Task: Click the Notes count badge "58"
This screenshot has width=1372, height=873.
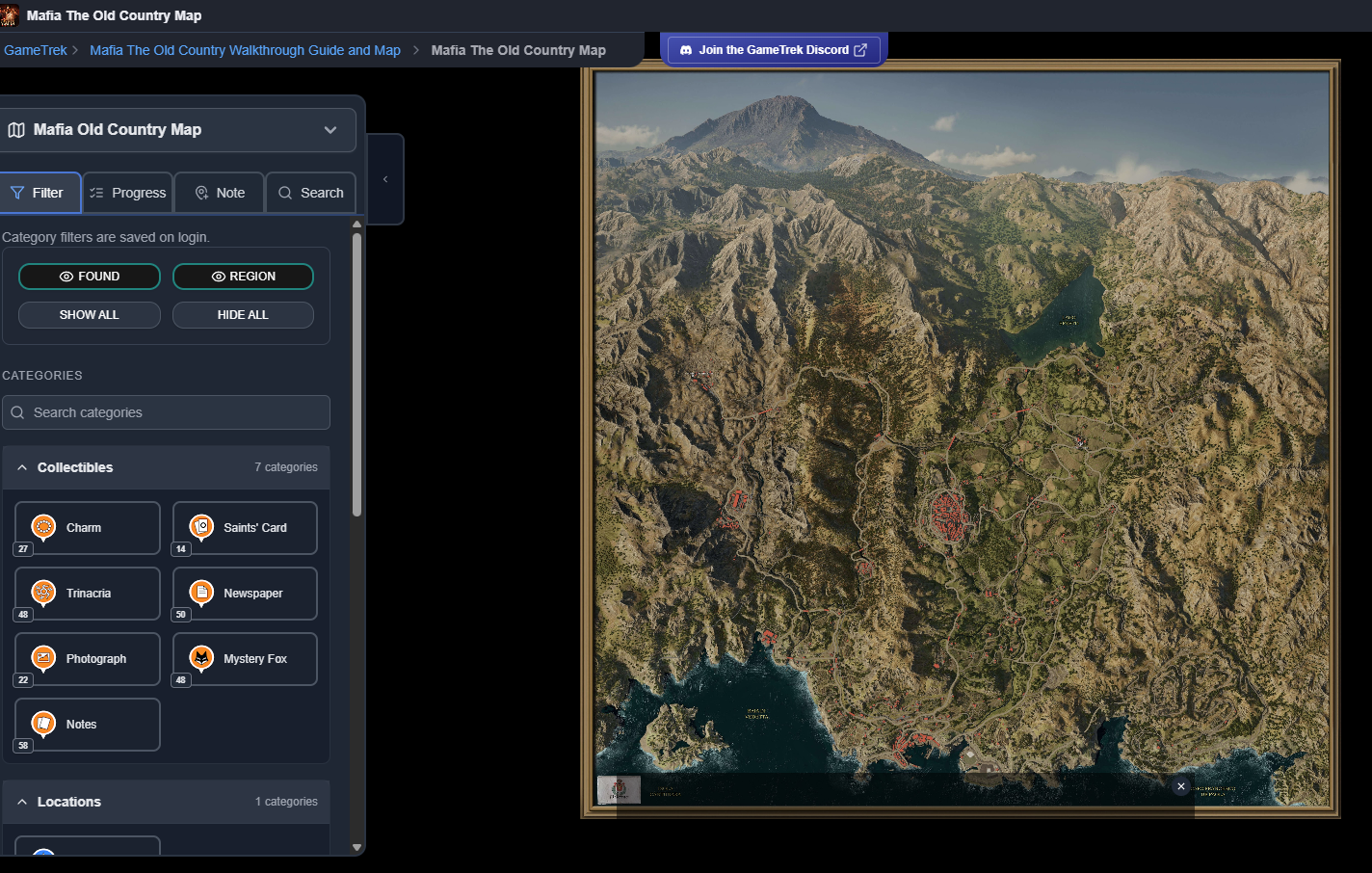Action: pos(23,746)
